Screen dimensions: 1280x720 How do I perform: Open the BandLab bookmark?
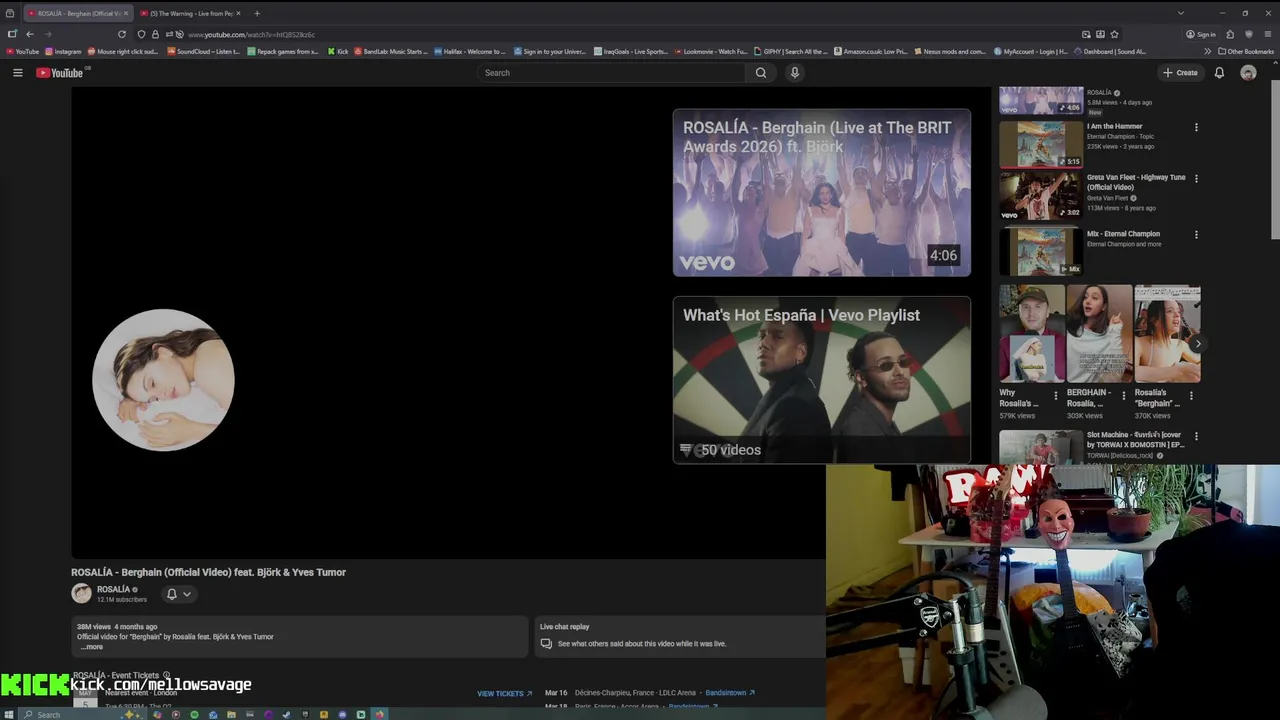pos(391,51)
